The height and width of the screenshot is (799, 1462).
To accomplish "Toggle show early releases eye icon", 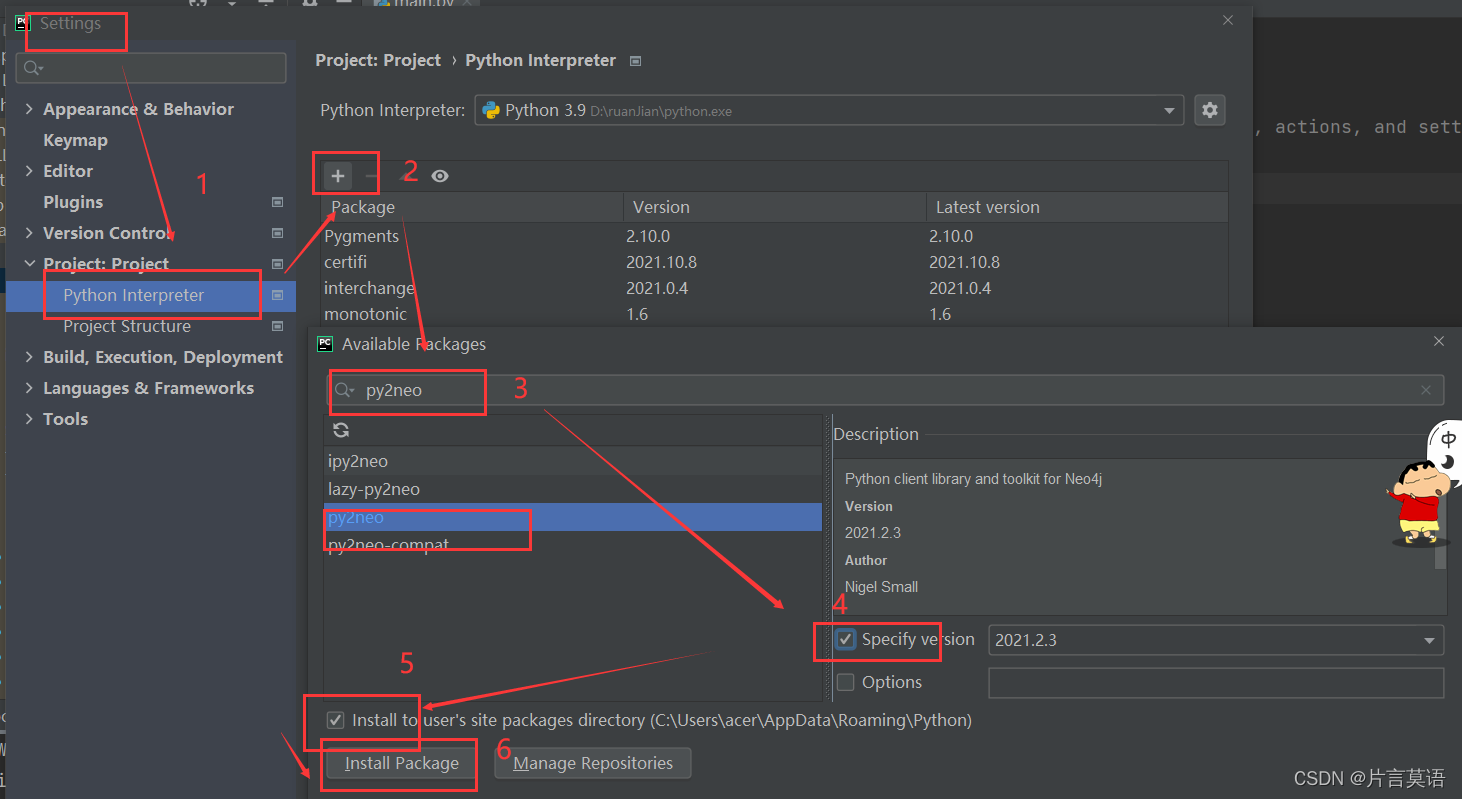I will (x=440, y=176).
